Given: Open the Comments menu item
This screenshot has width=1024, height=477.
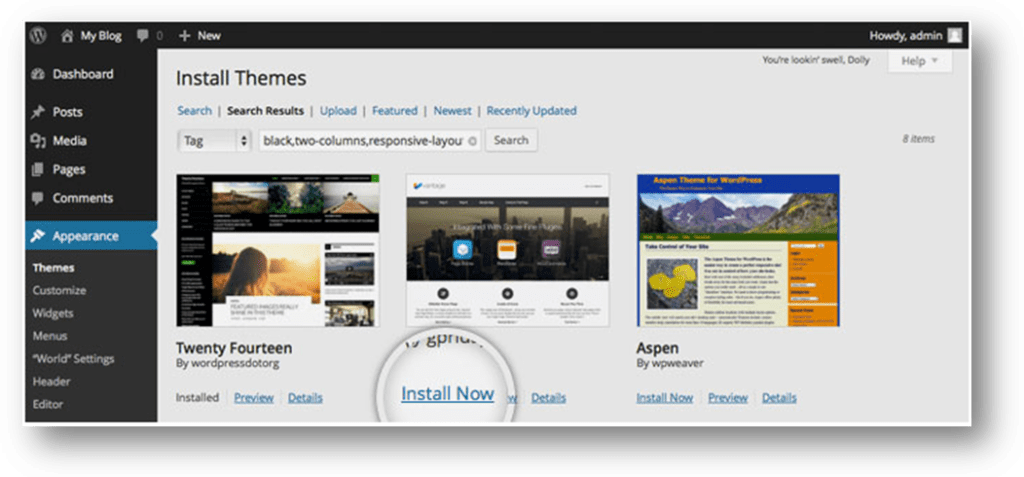Looking at the screenshot, I should tap(83, 198).
